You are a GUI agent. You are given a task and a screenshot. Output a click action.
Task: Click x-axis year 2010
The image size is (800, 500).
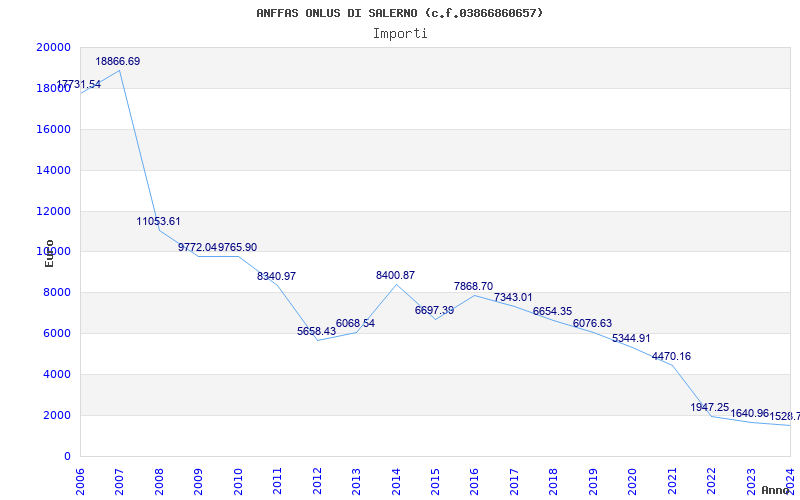click(x=238, y=481)
